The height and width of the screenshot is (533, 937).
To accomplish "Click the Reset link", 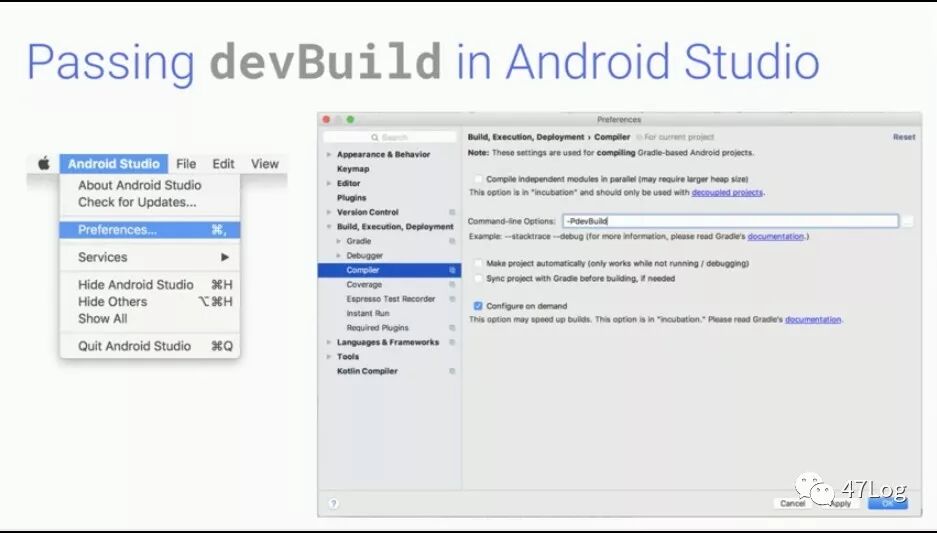I will click(x=904, y=137).
